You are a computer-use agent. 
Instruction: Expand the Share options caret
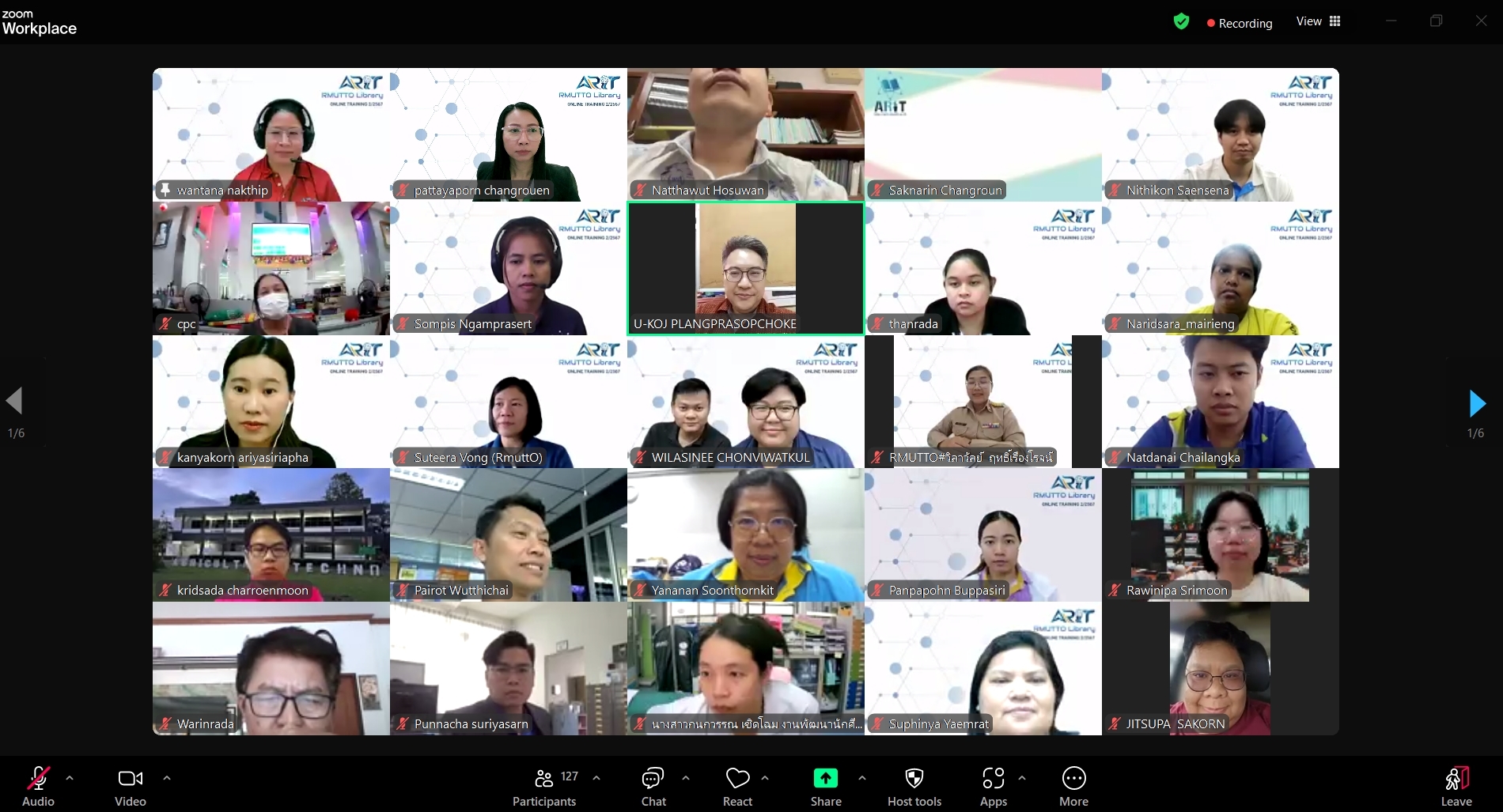point(862,778)
